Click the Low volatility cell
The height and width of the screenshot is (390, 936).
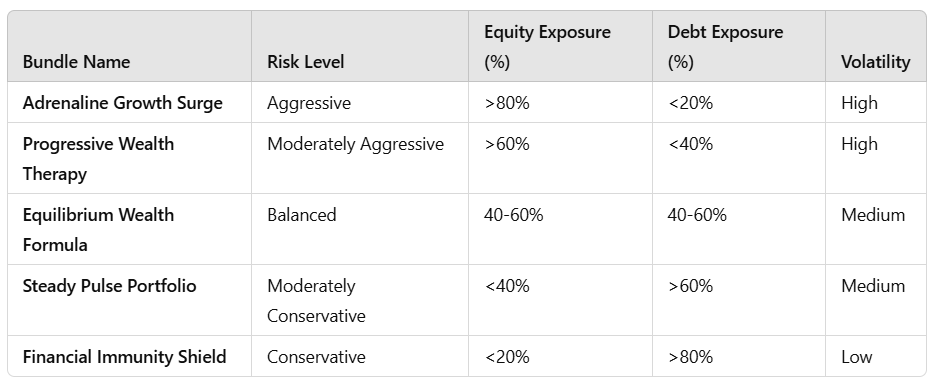[x=857, y=357]
